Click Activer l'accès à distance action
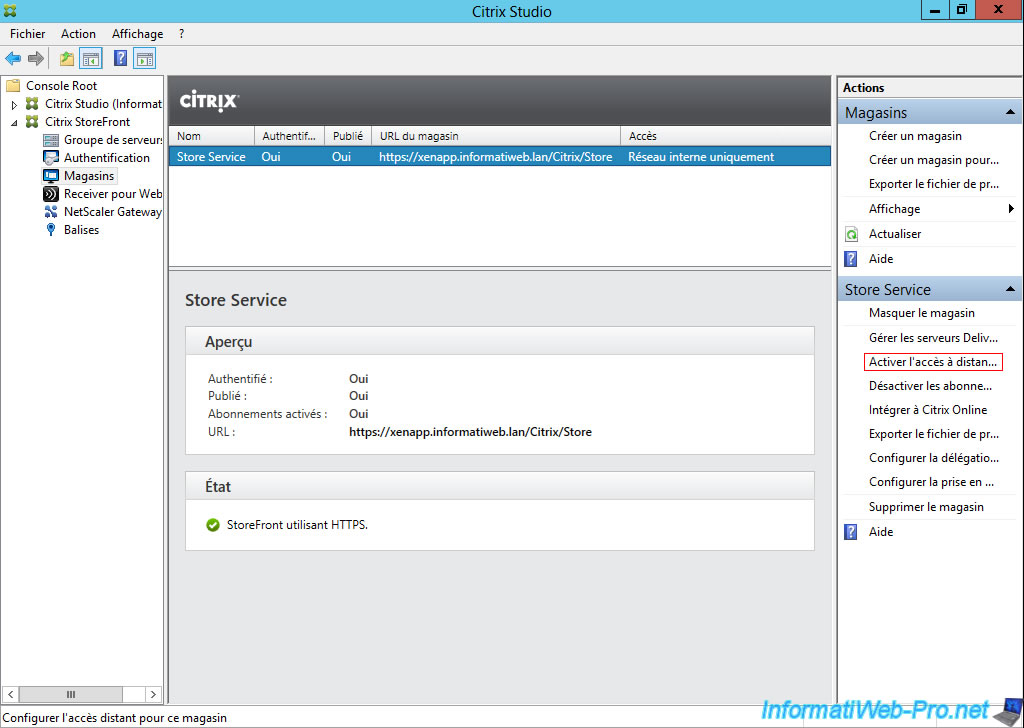This screenshot has width=1024, height=728. pos(933,361)
